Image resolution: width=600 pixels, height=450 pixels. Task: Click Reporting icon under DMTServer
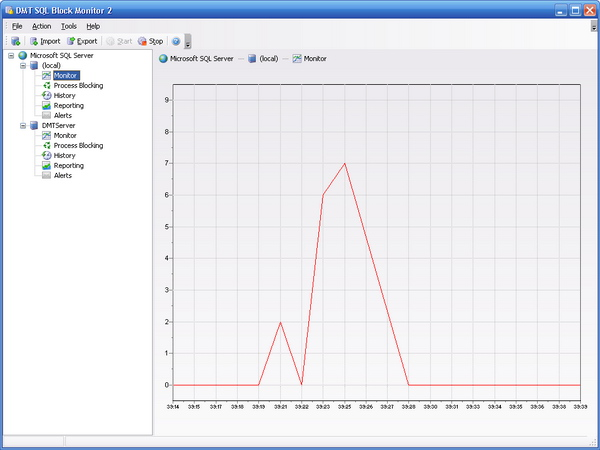pos(46,165)
